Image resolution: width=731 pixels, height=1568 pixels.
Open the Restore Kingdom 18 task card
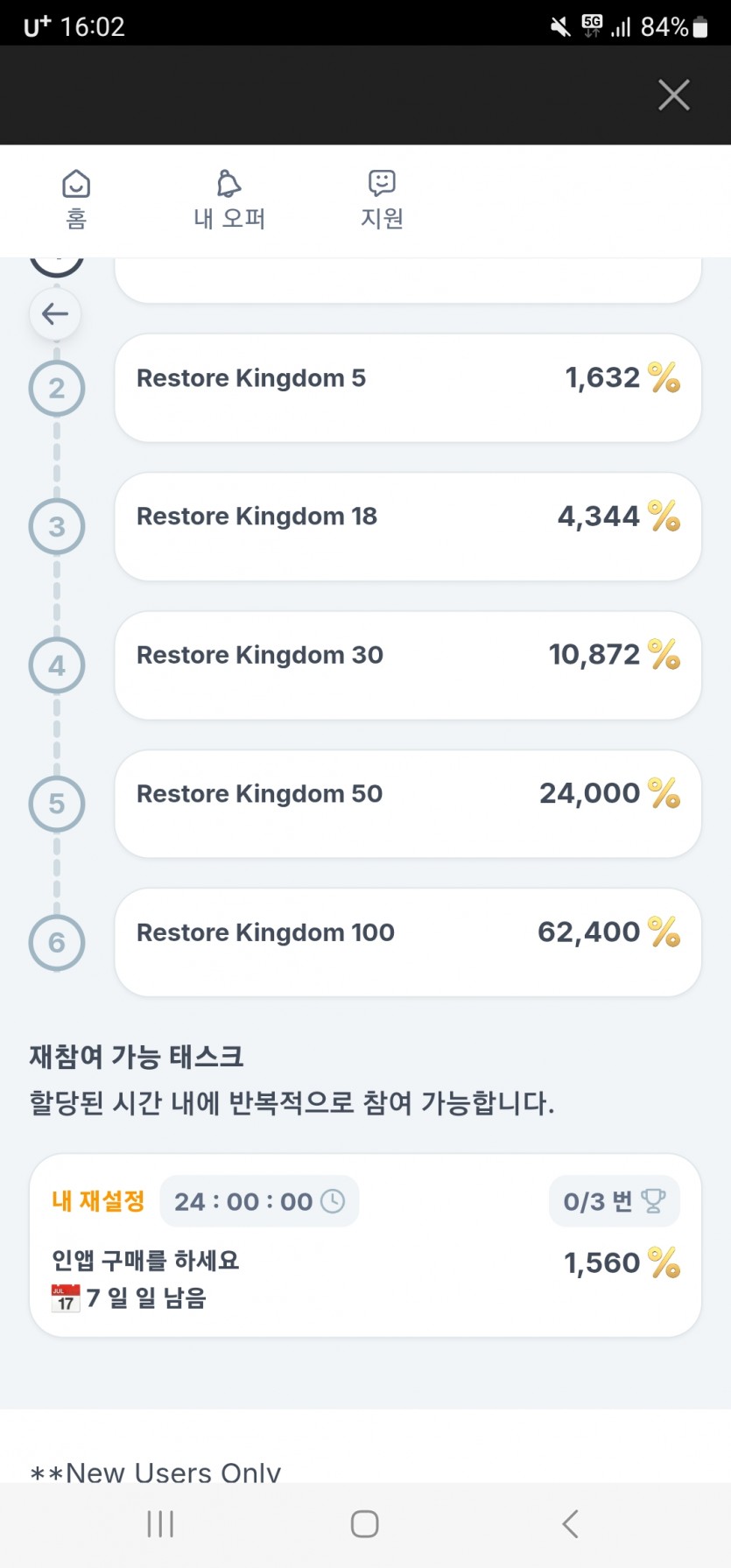408,526
